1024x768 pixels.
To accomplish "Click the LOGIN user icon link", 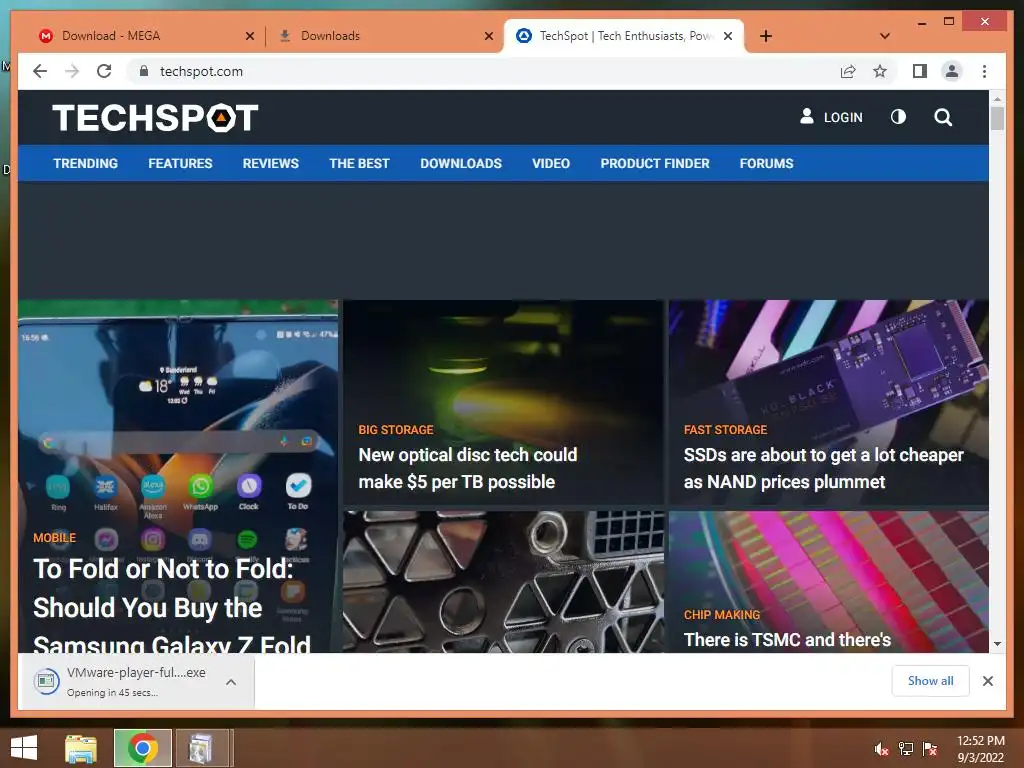I will [x=831, y=117].
